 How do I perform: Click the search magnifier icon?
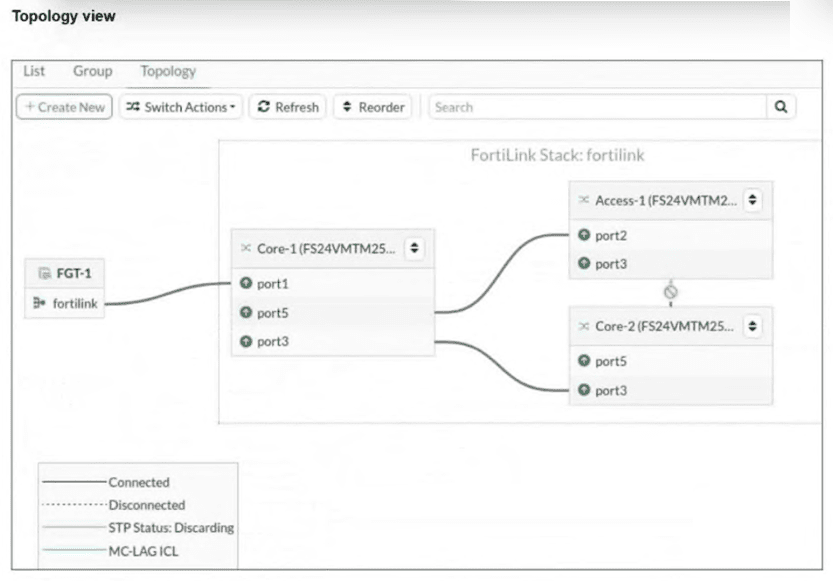click(780, 107)
